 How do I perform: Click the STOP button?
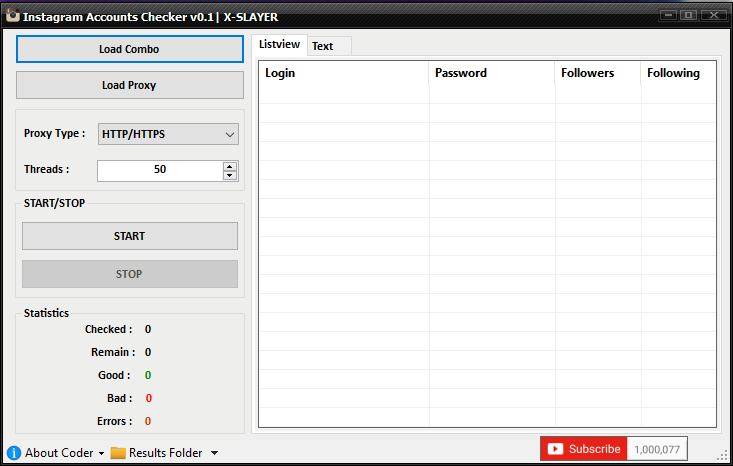click(130, 274)
